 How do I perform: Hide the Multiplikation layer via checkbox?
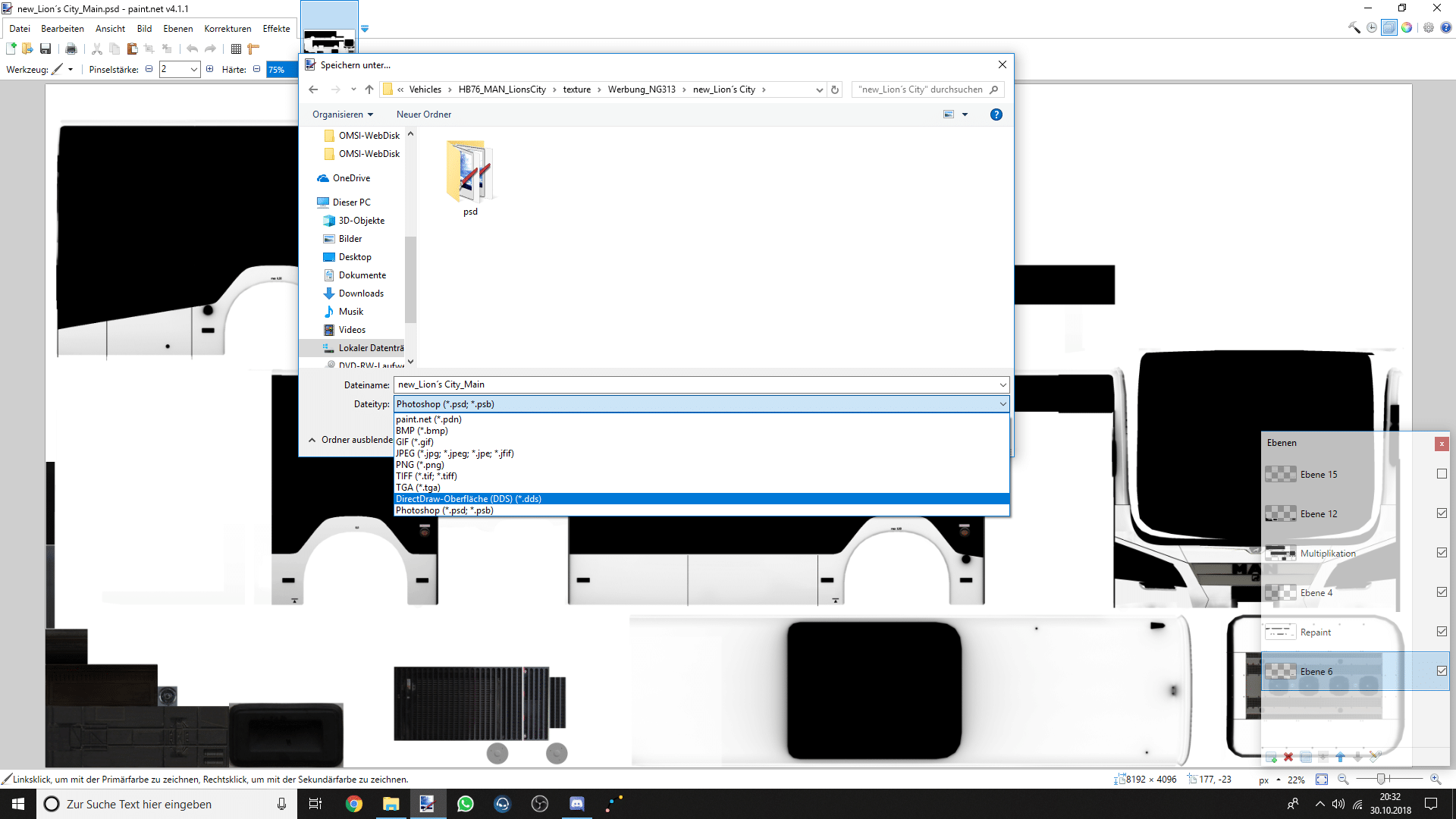tap(1442, 553)
